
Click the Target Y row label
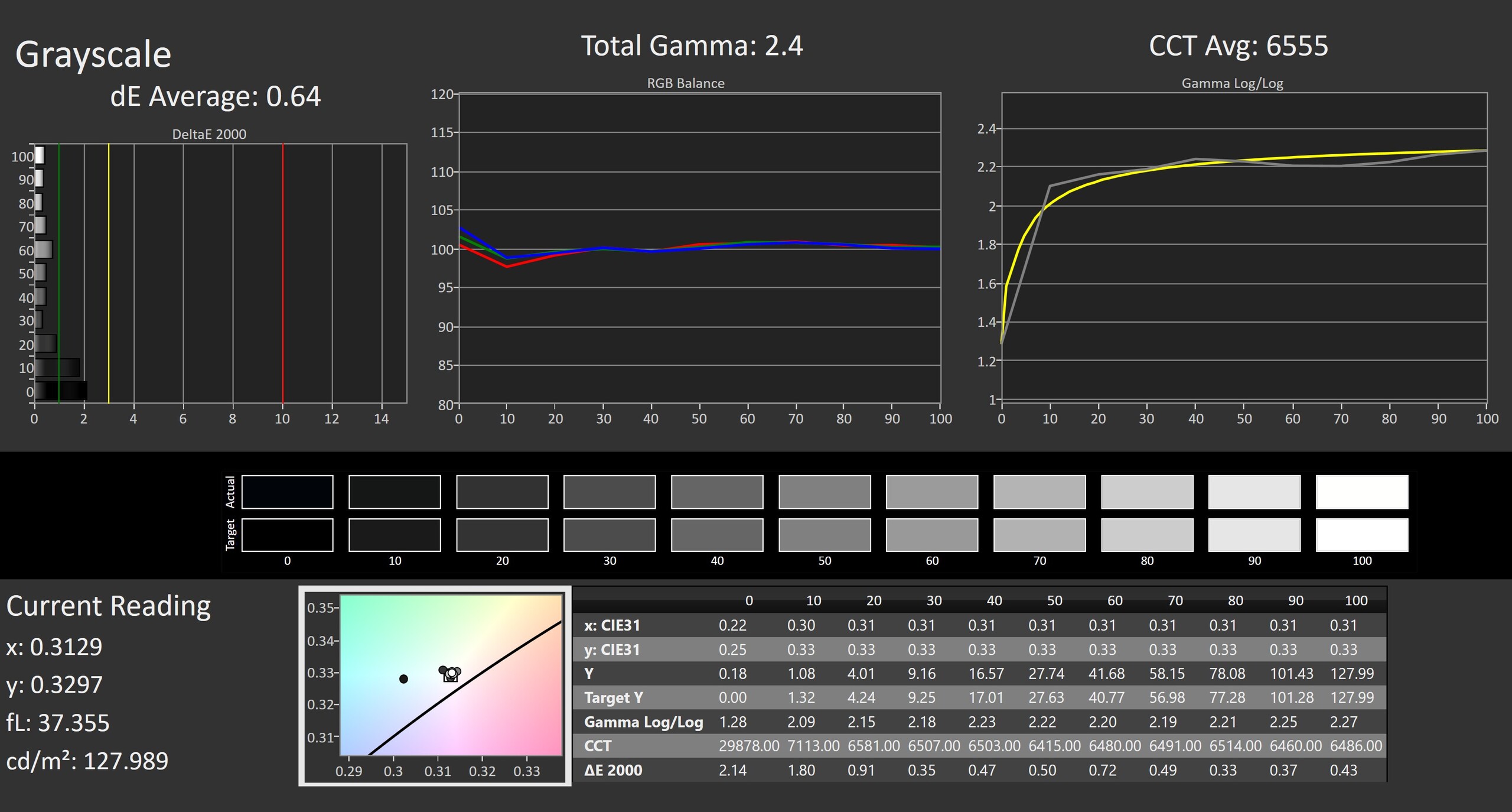tap(613, 698)
